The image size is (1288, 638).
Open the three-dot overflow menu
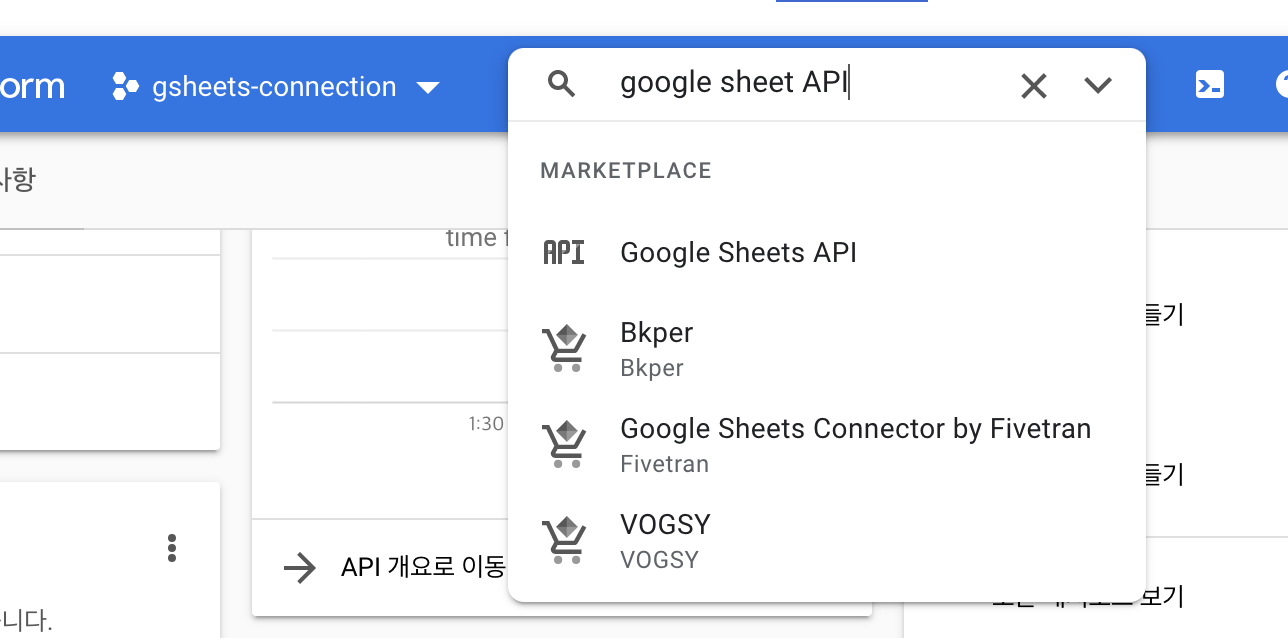pos(172,548)
